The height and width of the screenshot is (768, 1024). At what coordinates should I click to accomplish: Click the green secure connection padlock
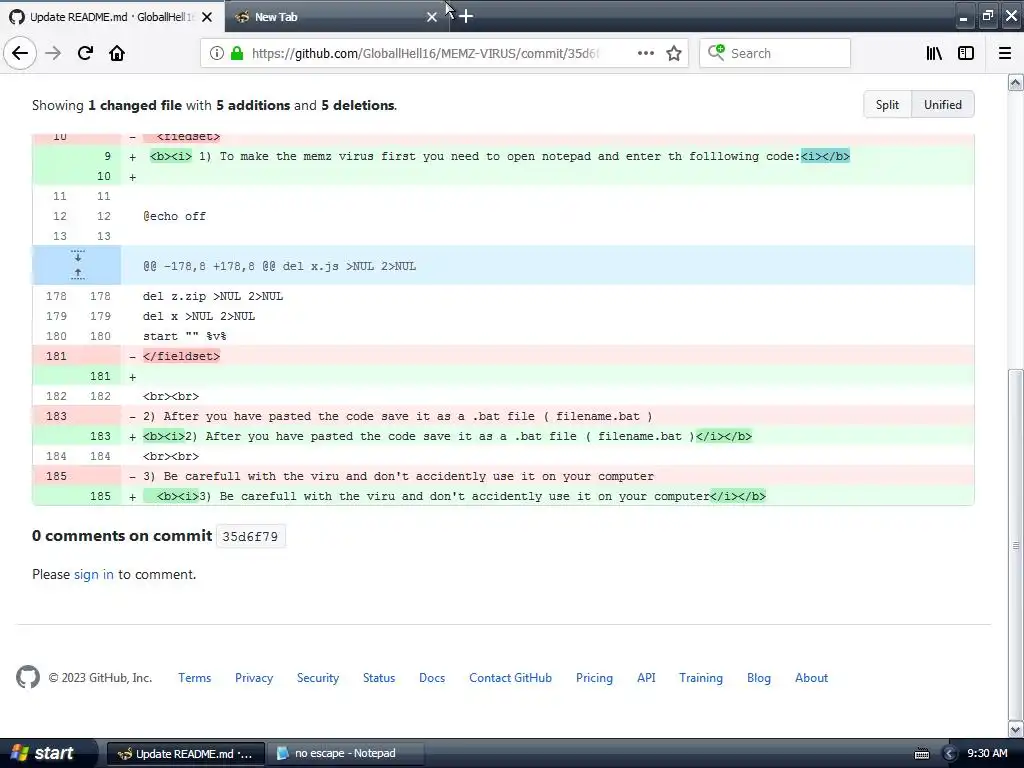(237, 53)
